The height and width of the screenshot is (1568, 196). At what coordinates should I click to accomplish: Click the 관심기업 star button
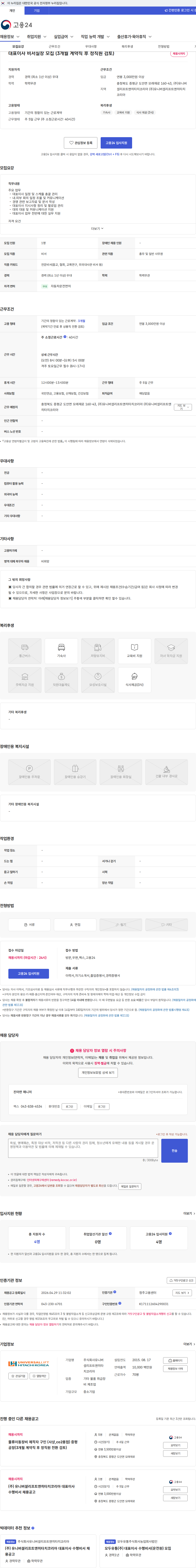tap(18, 1376)
